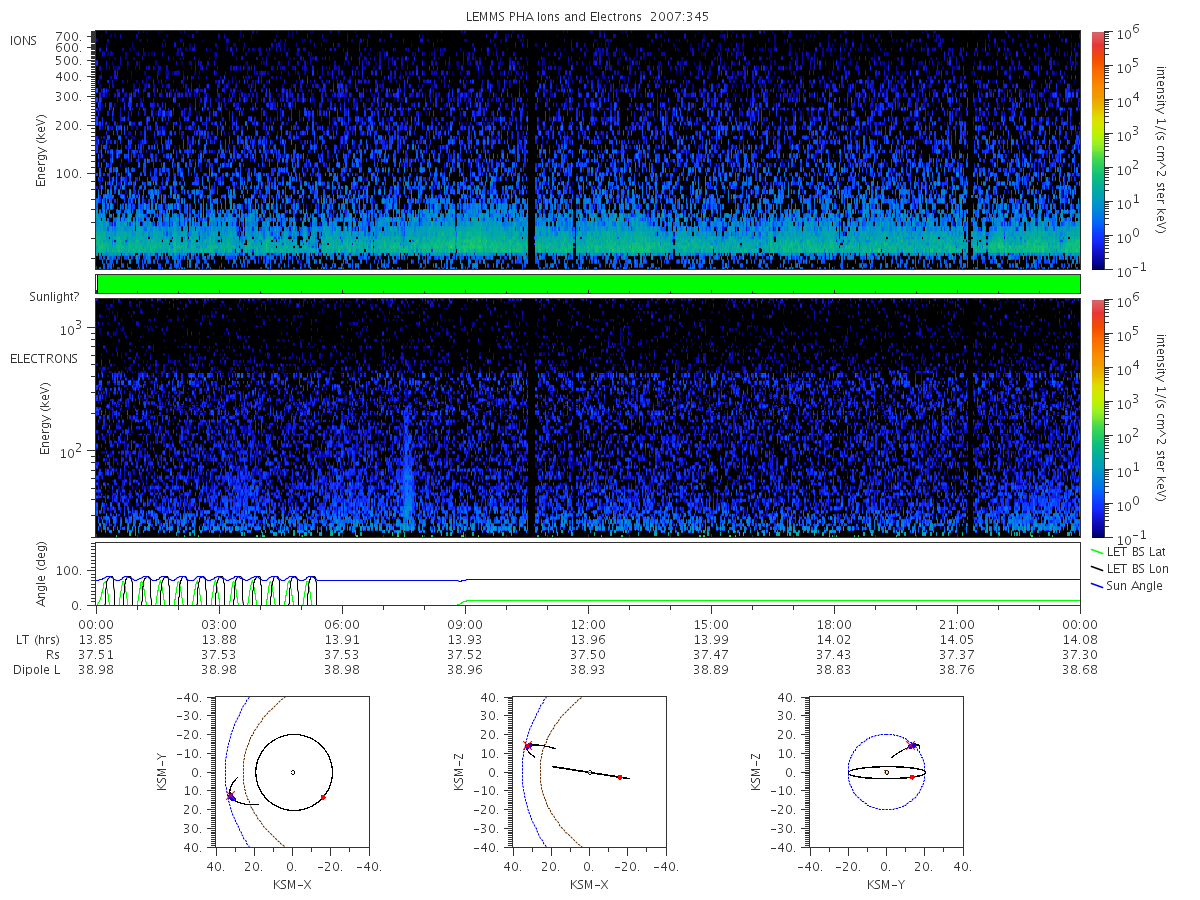Click the ions intensity color bar
The height and width of the screenshot is (900, 1200).
coord(1097,150)
